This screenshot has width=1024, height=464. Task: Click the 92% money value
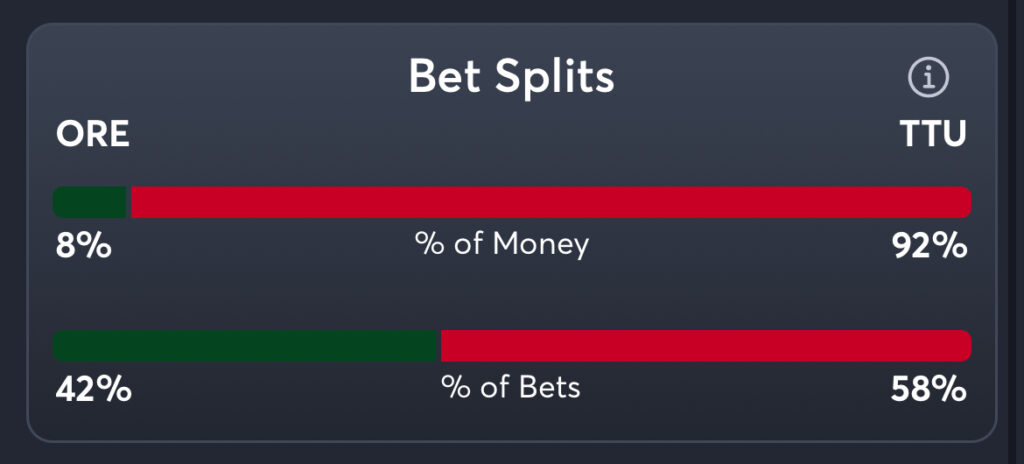tap(929, 245)
